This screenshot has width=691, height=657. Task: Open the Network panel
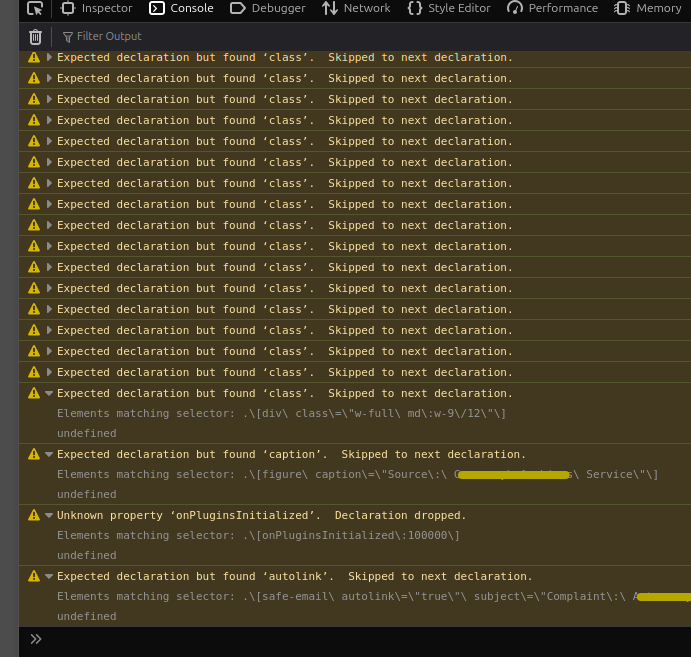(x=356, y=8)
